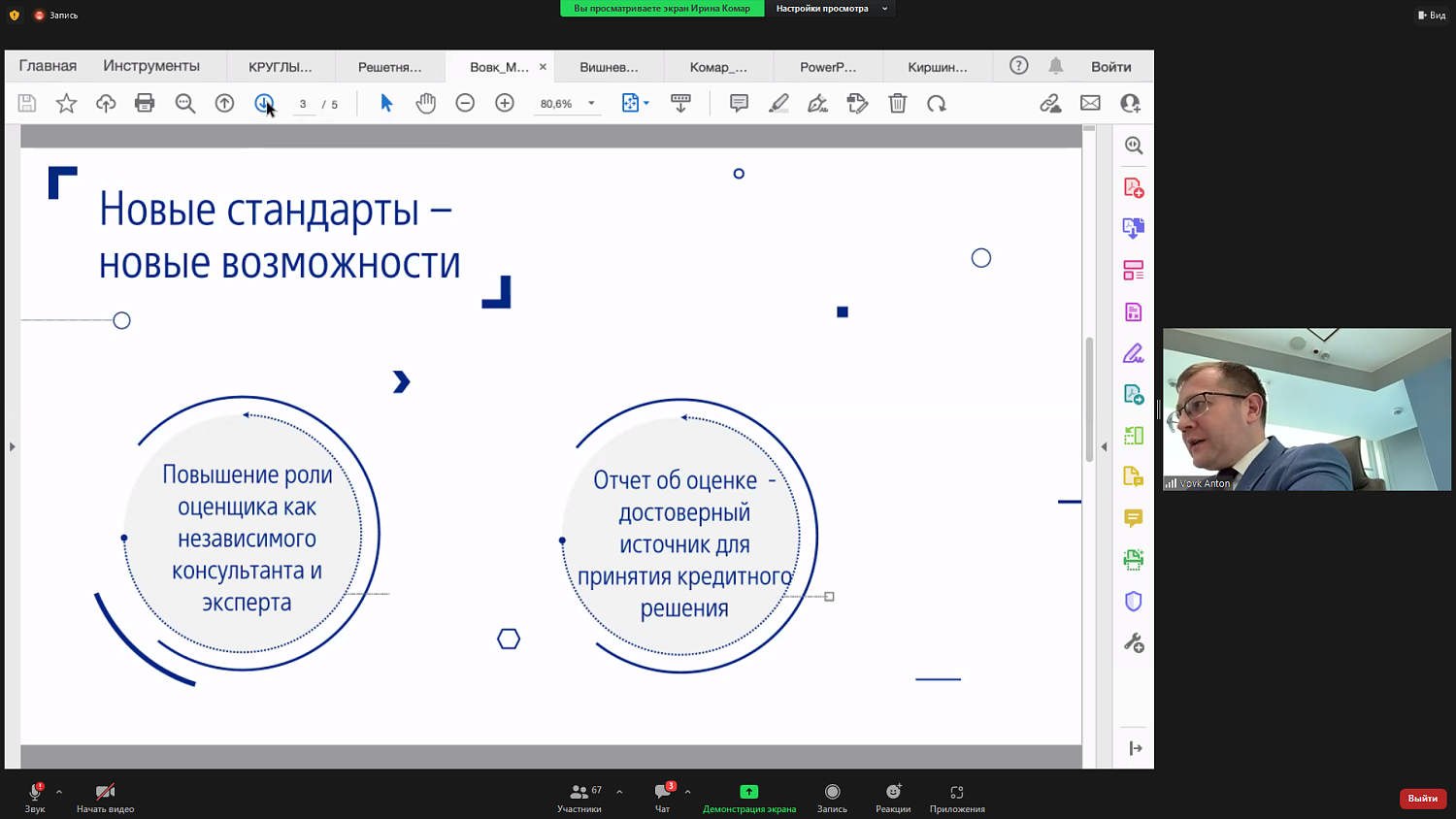Click the zoom in plus icon
This screenshot has width=1456, height=819.
tap(505, 103)
